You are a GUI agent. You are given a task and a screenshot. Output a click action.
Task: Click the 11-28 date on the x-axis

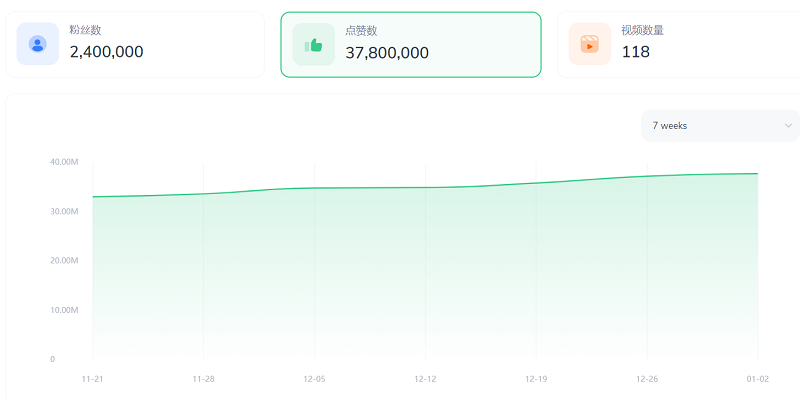[204, 379]
